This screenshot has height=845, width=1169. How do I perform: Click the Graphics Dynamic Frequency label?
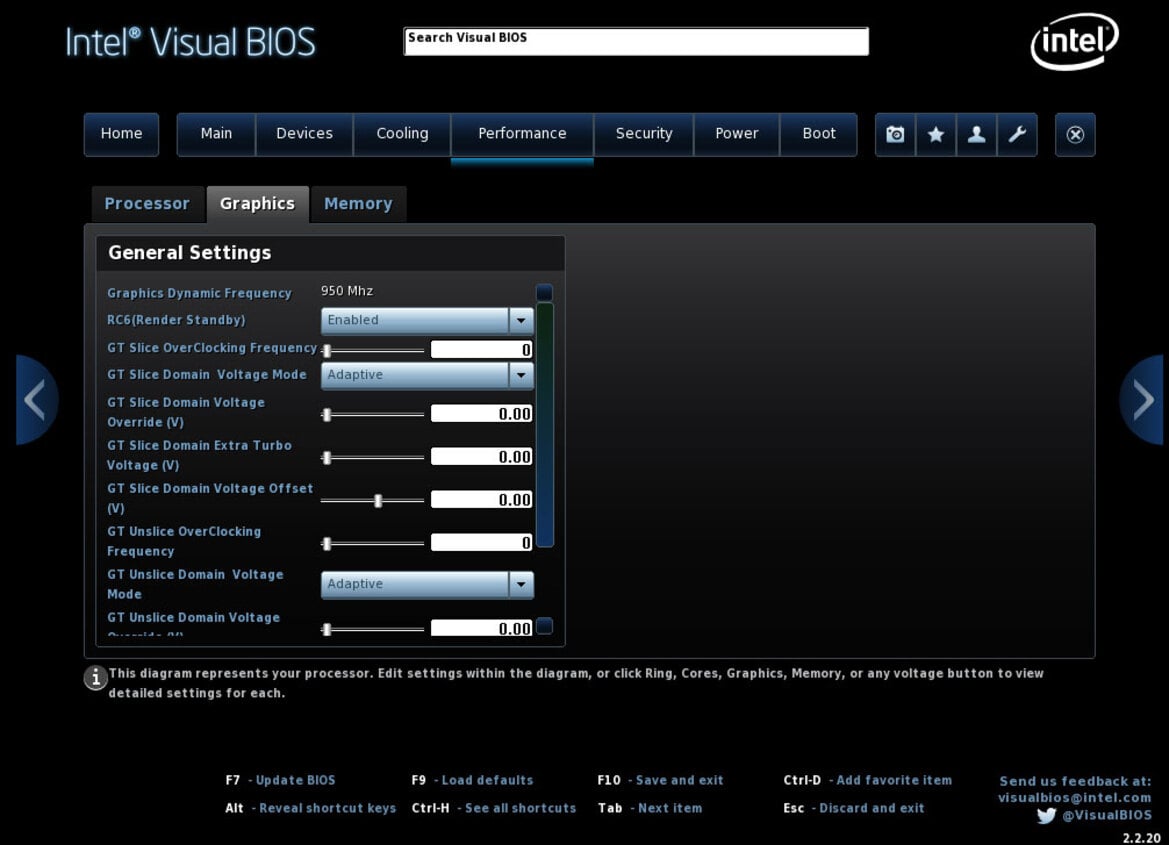point(199,293)
